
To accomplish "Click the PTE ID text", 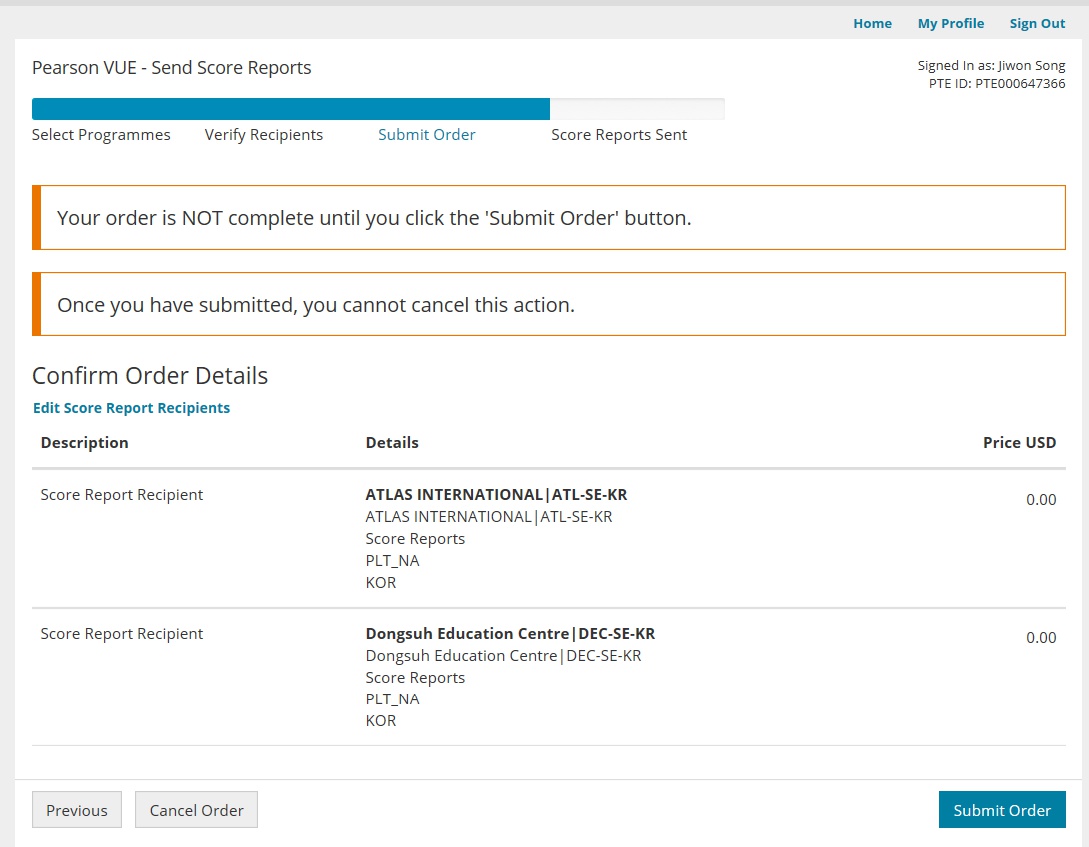I will click(x=996, y=84).
